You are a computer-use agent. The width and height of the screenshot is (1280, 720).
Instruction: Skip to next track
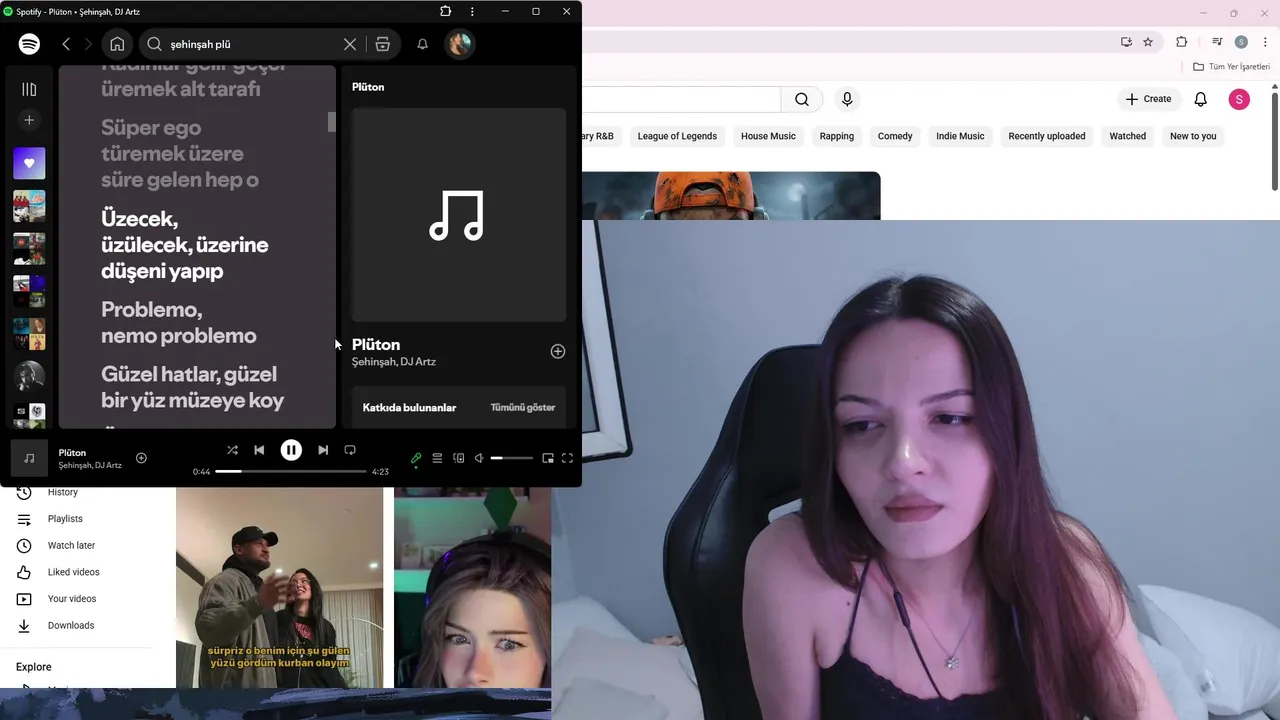(x=323, y=450)
